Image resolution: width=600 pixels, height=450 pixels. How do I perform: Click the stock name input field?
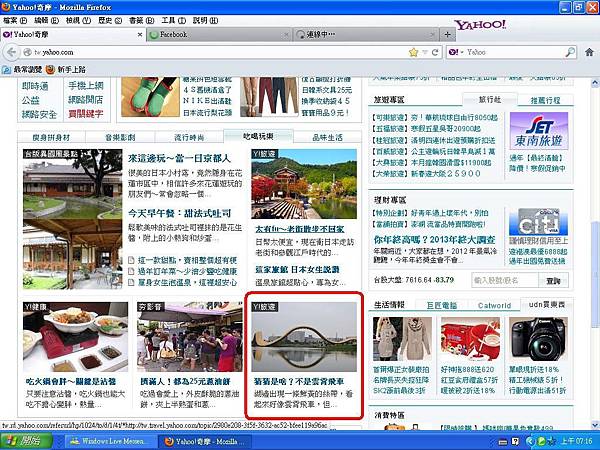point(505,280)
